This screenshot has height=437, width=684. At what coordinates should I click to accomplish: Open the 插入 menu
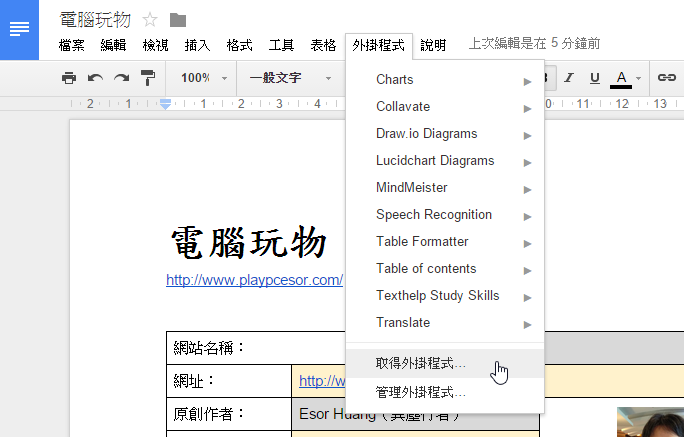click(x=197, y=45)
